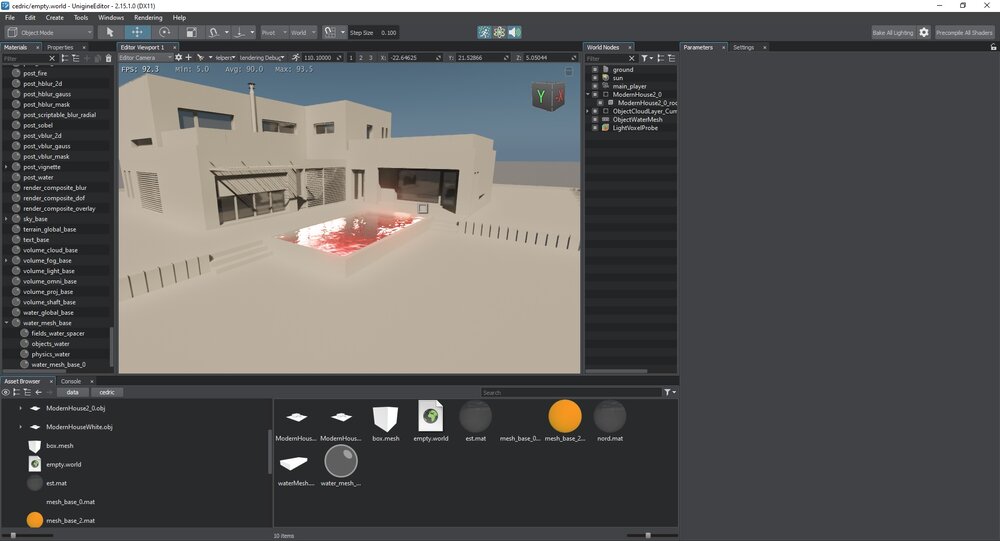
Task: Switch to the Console tab
Action: 71,381
